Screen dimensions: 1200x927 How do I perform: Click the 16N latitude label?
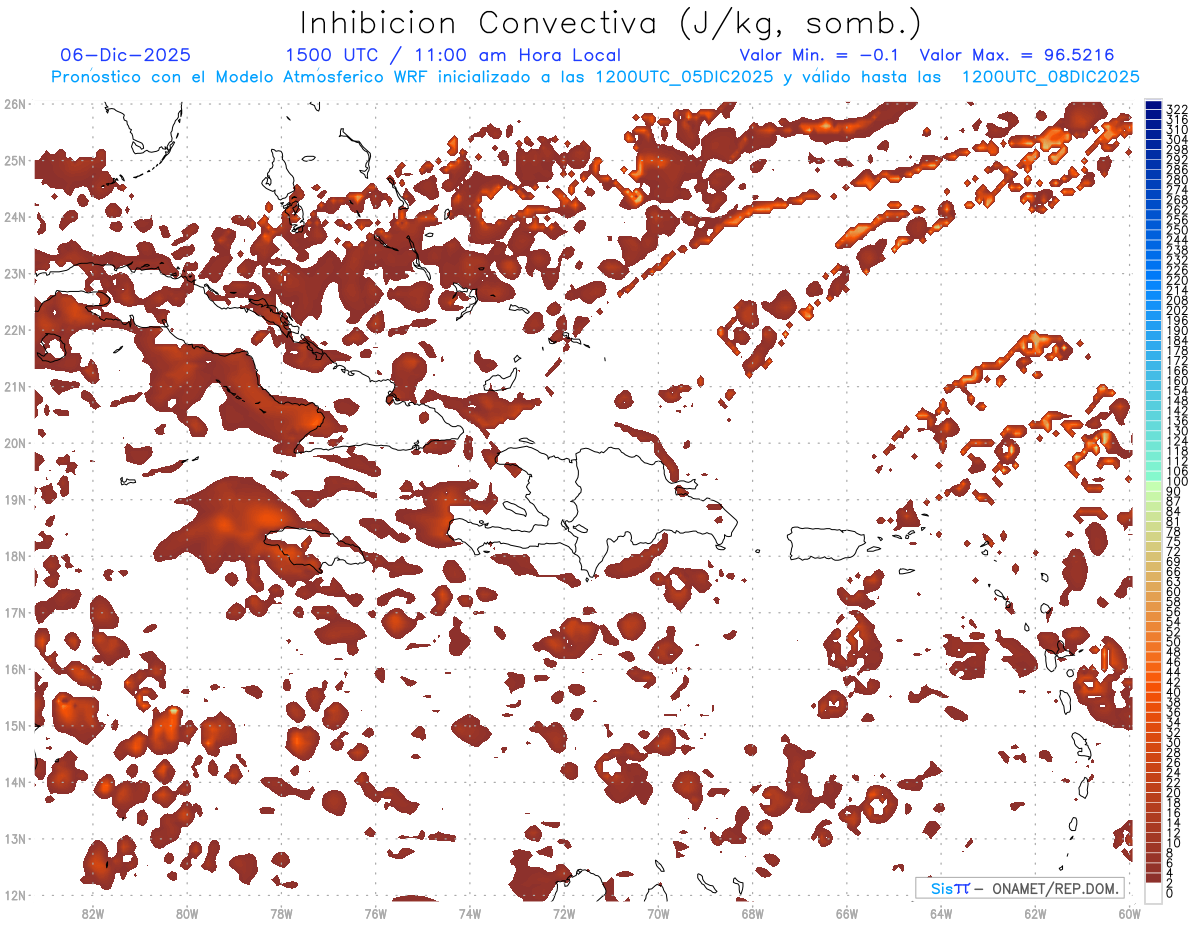point(14,669)
